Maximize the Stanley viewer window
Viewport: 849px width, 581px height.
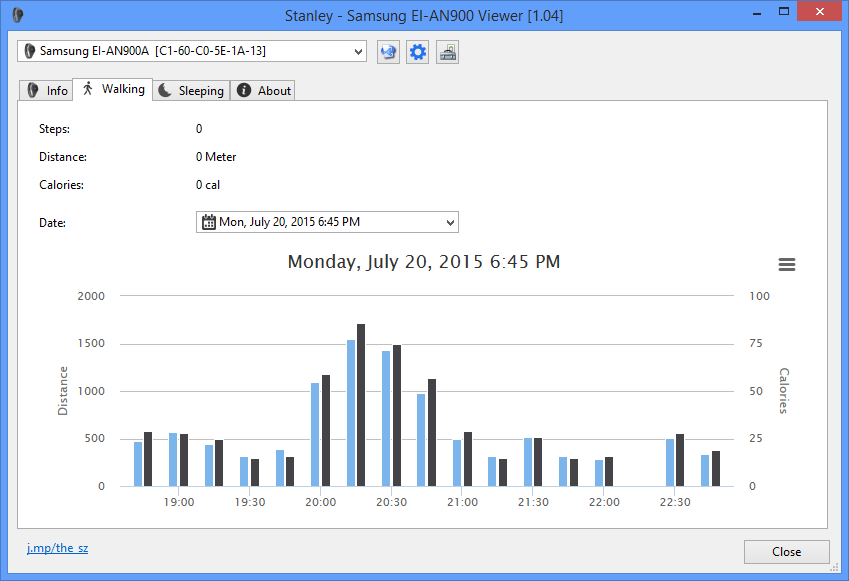pos(783,11)
